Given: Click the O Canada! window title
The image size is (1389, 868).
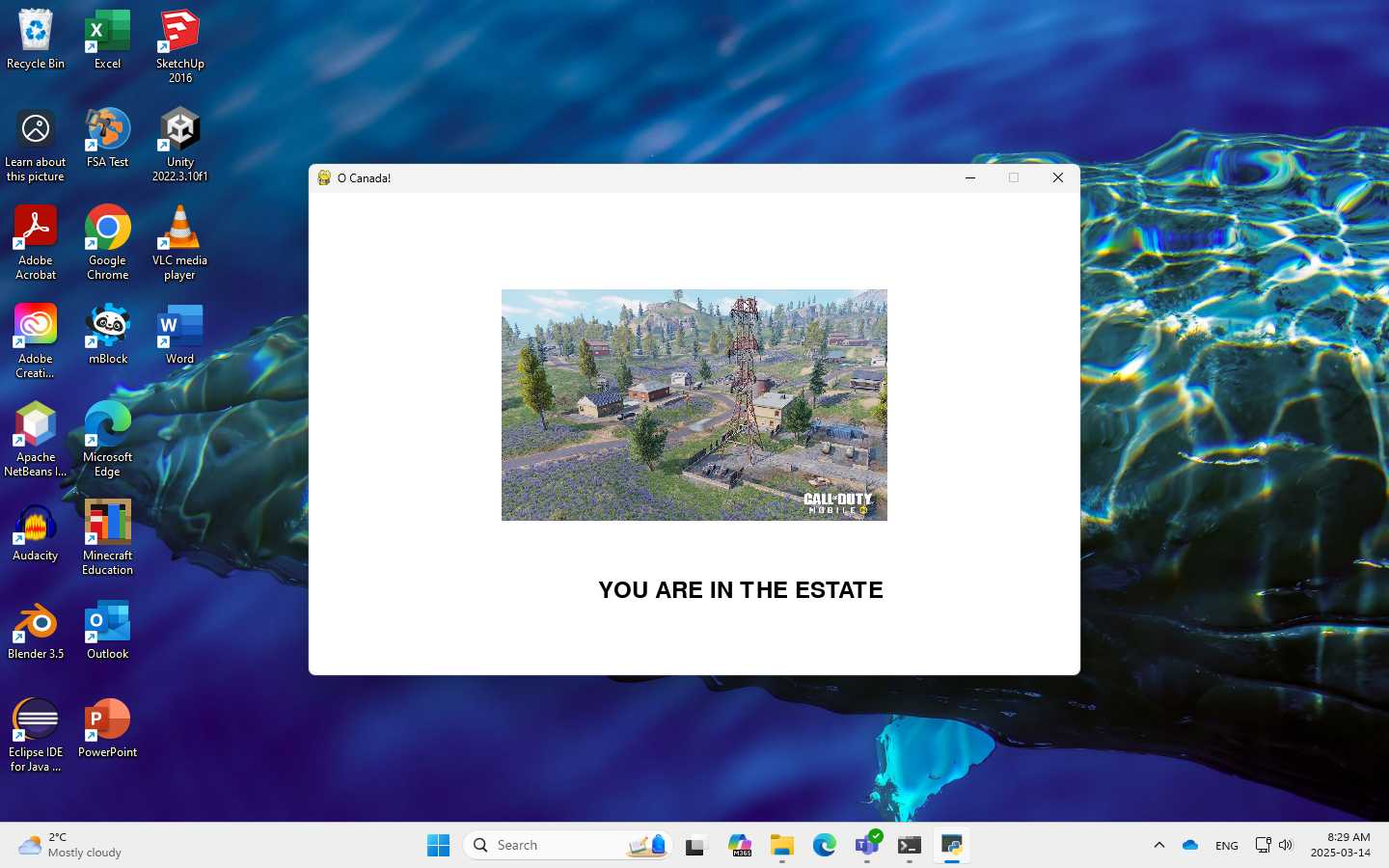Looking at the screenshot, I should pos(365,178).
